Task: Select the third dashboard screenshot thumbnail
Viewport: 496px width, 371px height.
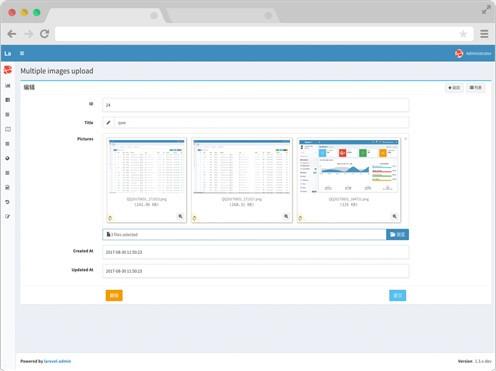Action: click(349, 166)
